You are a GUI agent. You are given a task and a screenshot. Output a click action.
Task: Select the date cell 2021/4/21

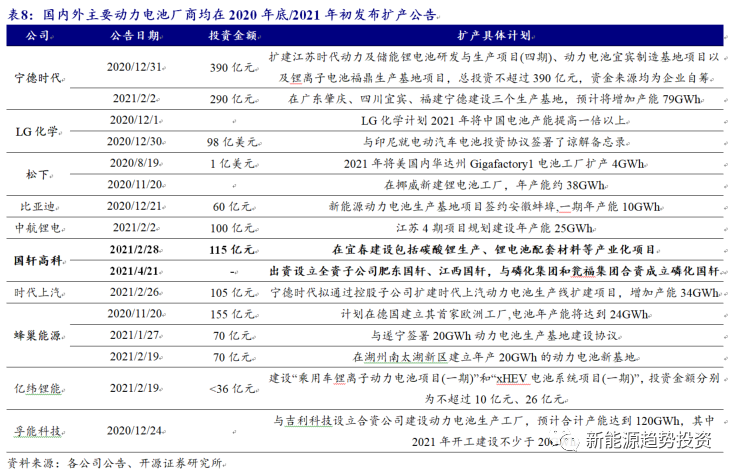135,271
